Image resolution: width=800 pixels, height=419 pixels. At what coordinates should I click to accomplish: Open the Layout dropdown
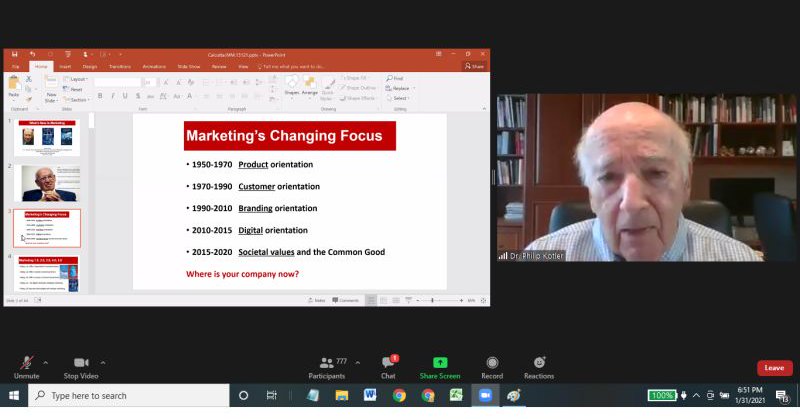click(76, 79)
